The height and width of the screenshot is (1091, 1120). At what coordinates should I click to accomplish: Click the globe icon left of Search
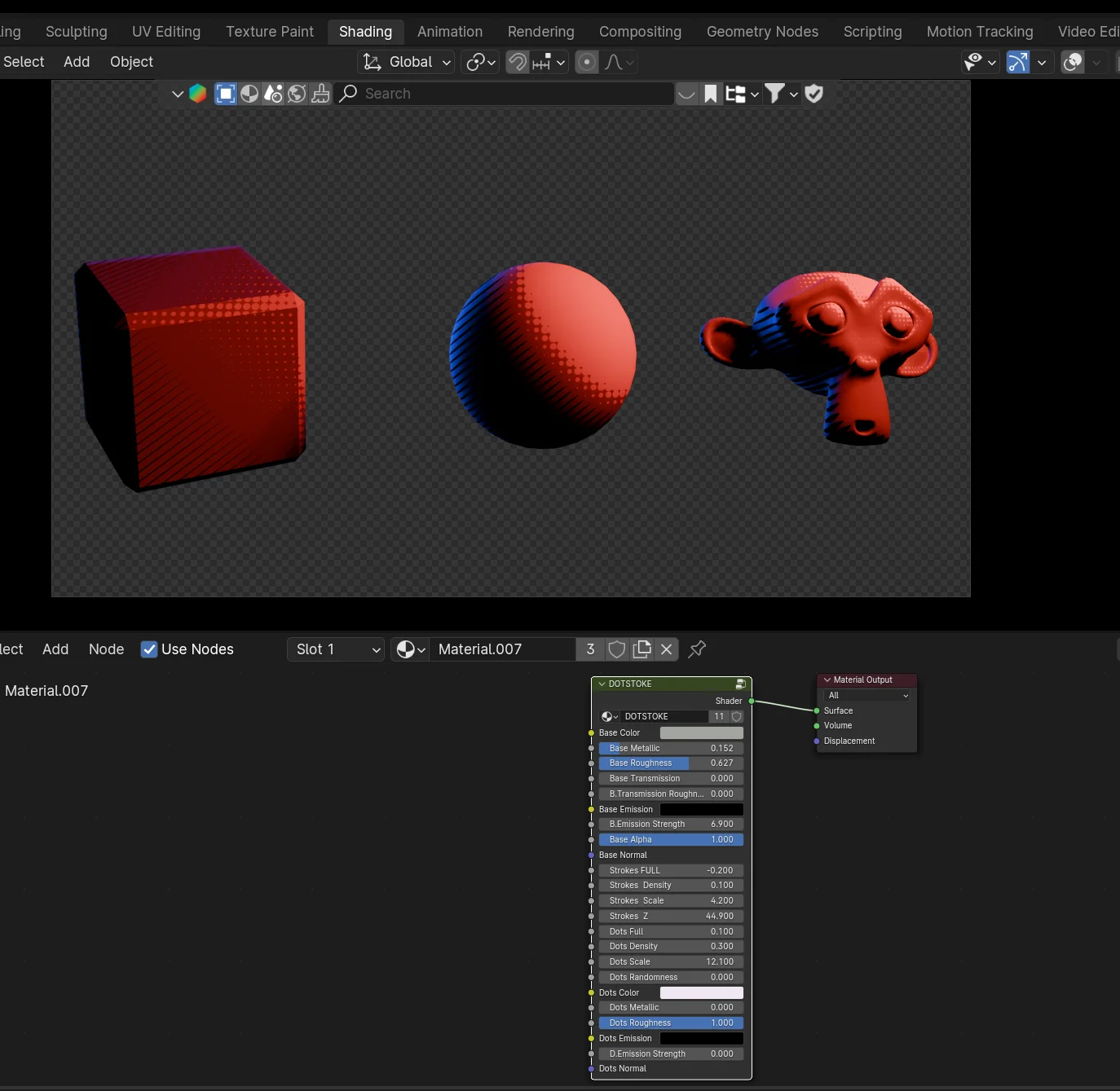298,94
